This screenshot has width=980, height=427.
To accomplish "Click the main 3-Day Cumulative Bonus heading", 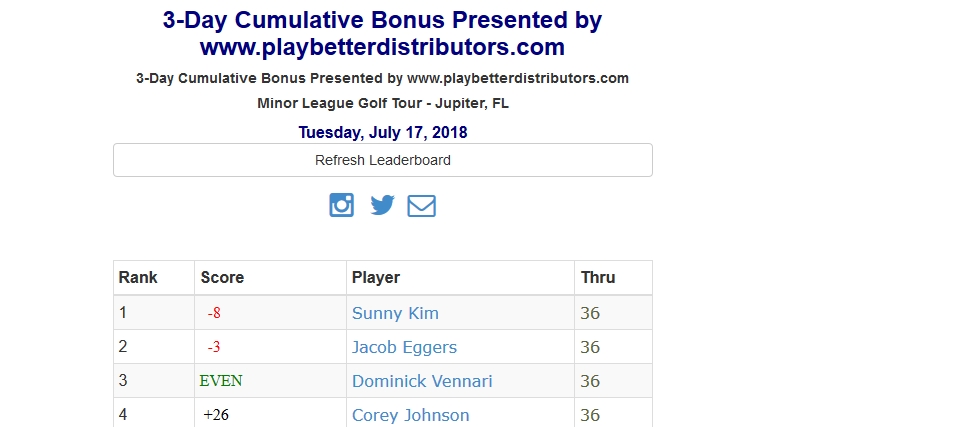I will tap(382, 33).
